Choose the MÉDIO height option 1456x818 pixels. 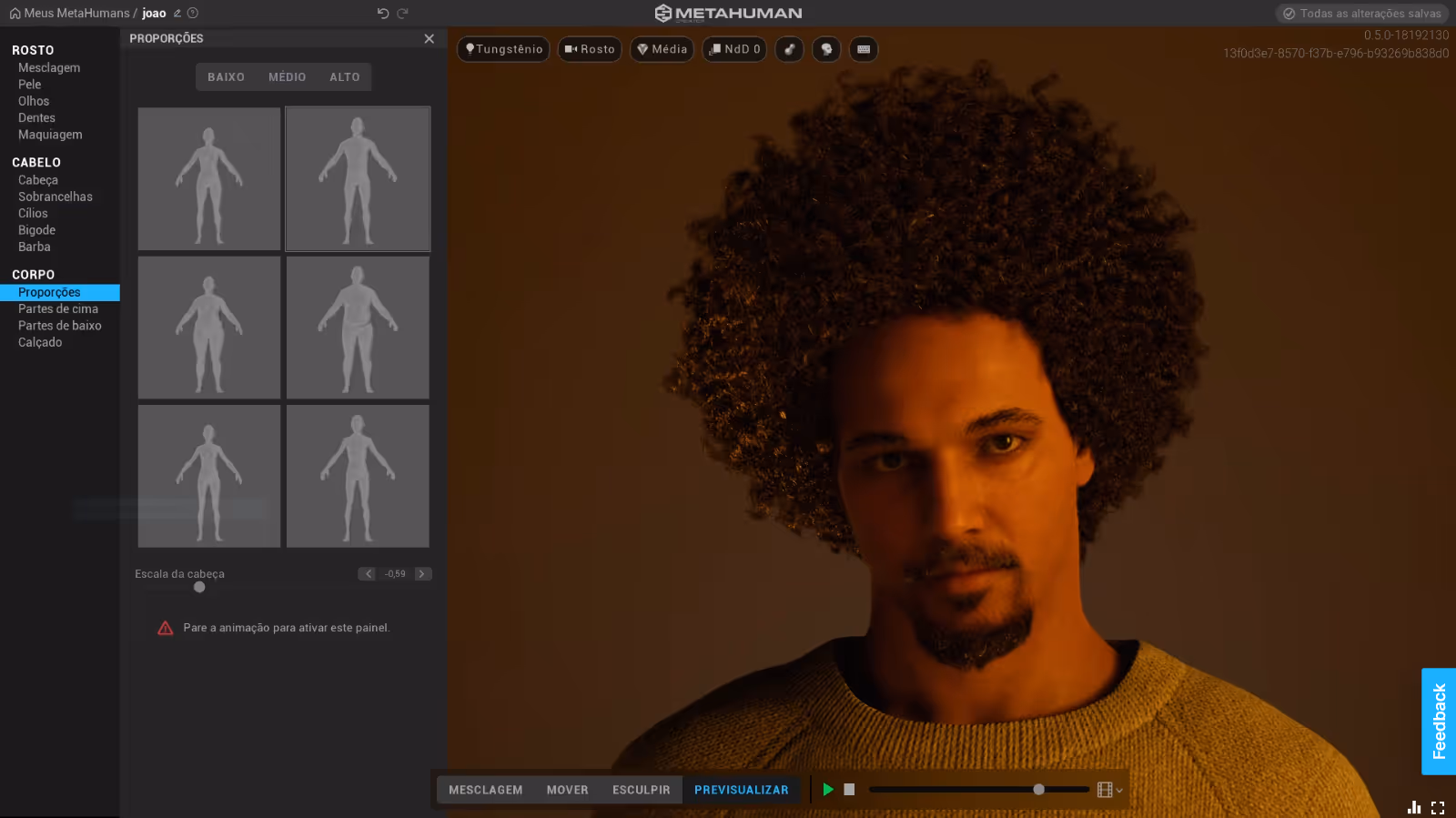[x=287, y=77]
